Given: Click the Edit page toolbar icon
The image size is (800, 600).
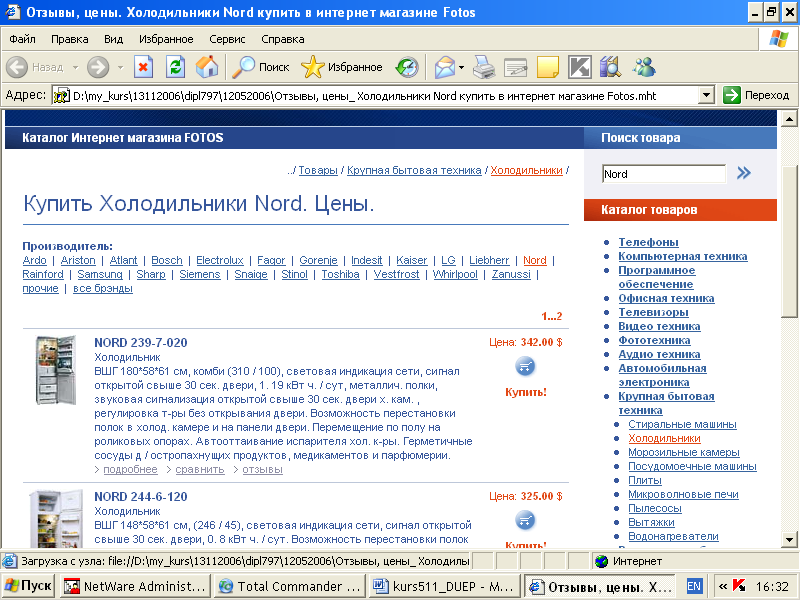Looking at the screenshot, I should (516, 67).
